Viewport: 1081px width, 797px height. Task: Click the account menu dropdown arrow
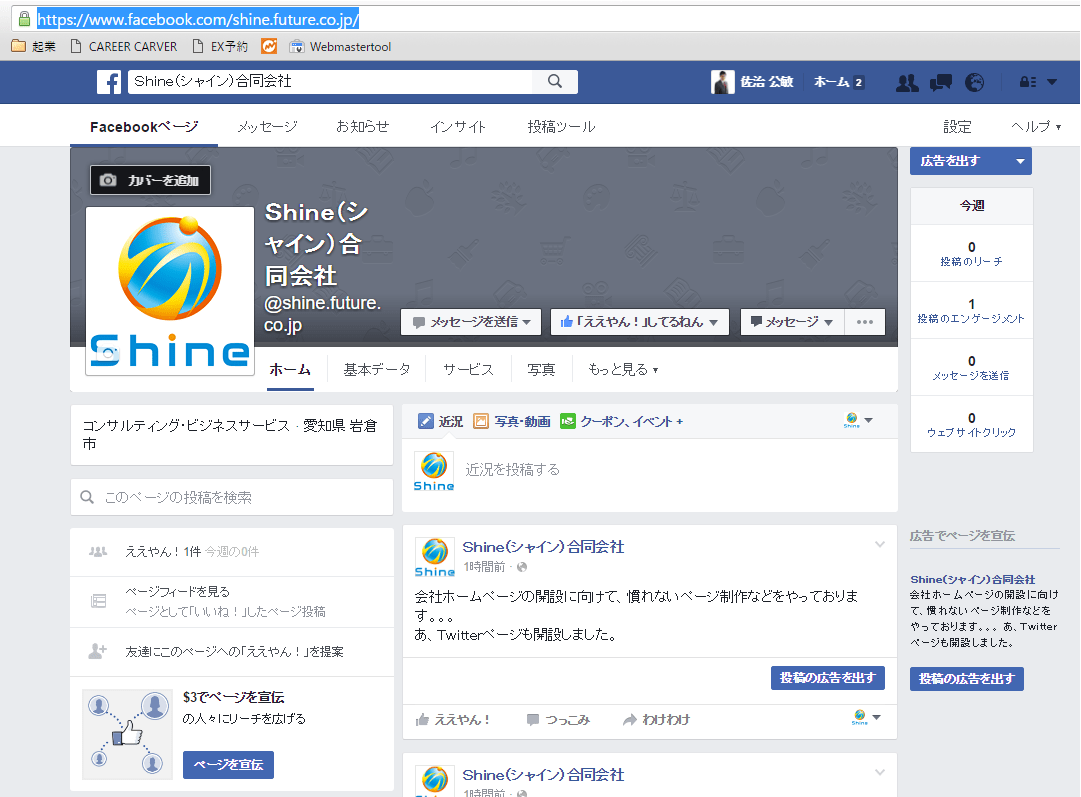pos(1052,82)
